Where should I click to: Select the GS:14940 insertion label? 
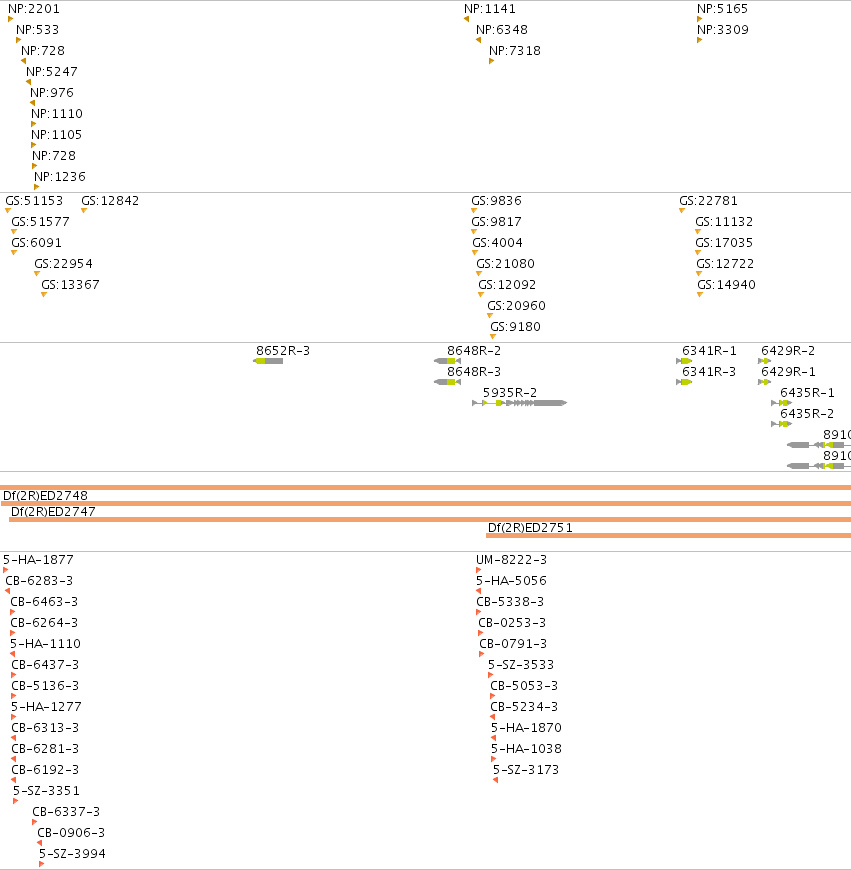click(727, 285)
